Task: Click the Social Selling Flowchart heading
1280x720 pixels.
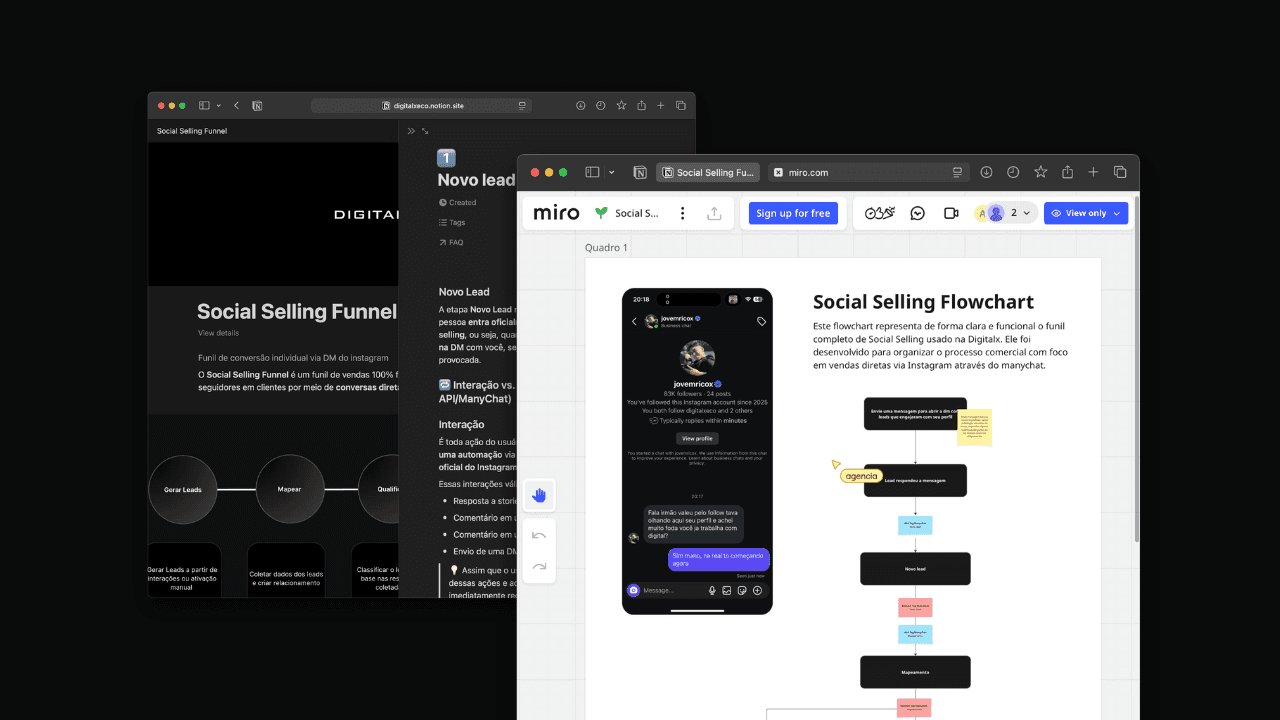Action: pos(923,302)
